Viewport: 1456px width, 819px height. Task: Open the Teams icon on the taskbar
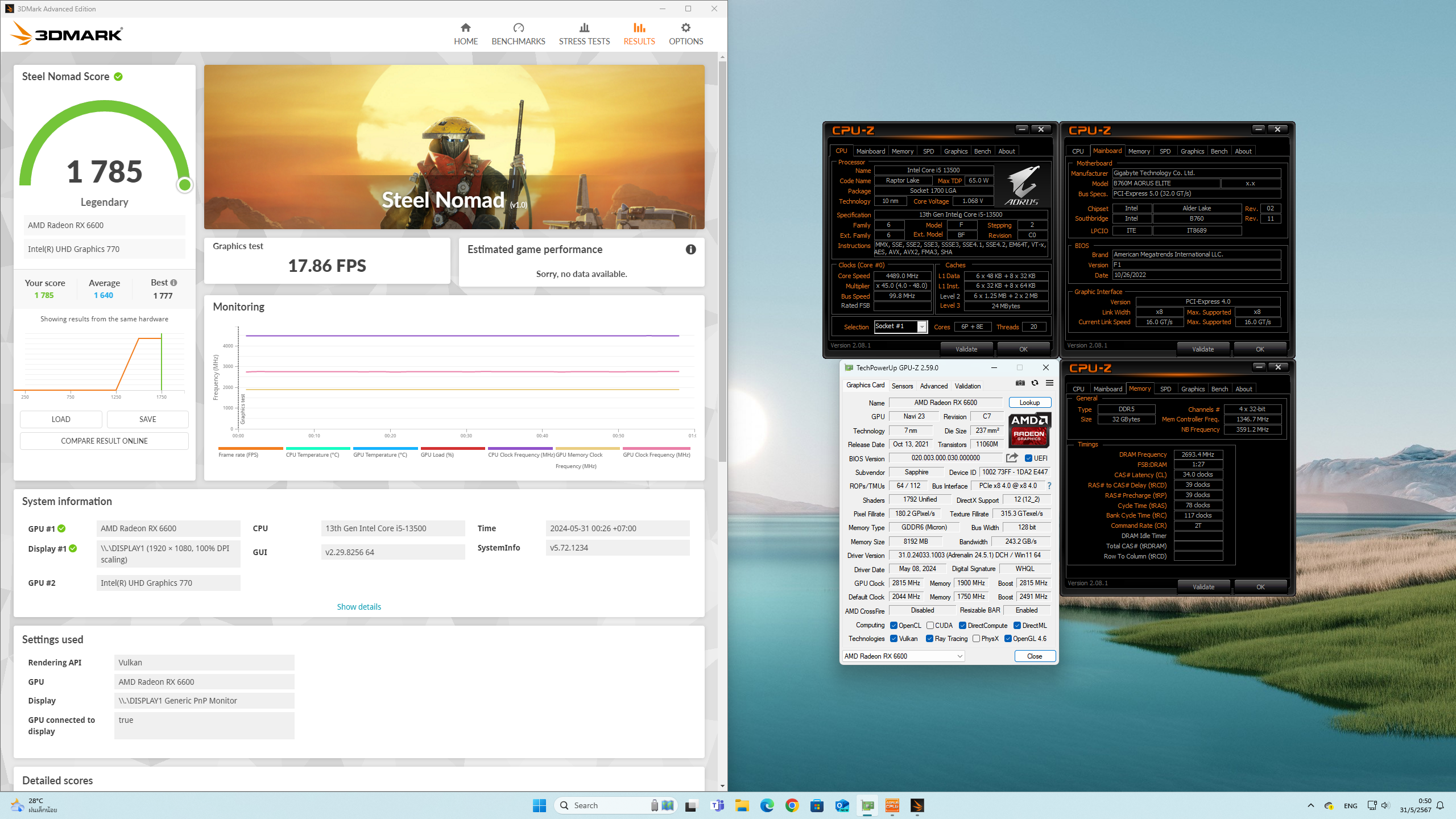point(717,805)
